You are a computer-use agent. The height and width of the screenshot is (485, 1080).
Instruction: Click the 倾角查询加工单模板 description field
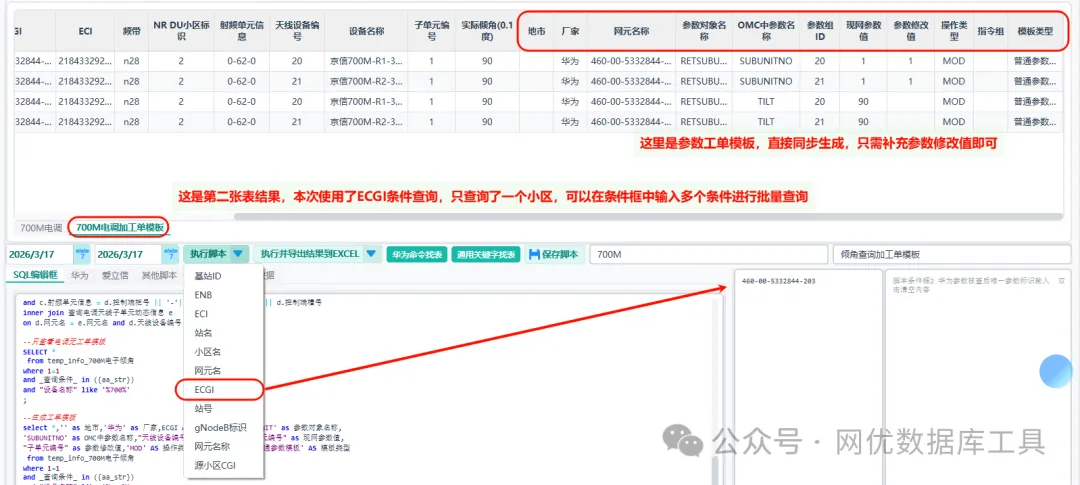coord(951,254)
